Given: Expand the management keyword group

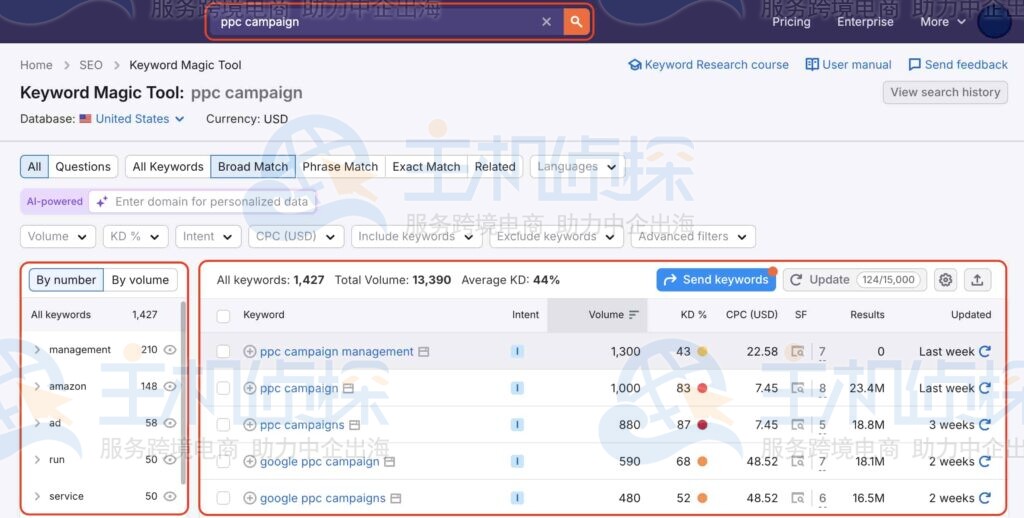Looking at the screenshot, I should (x=37, y=350).
